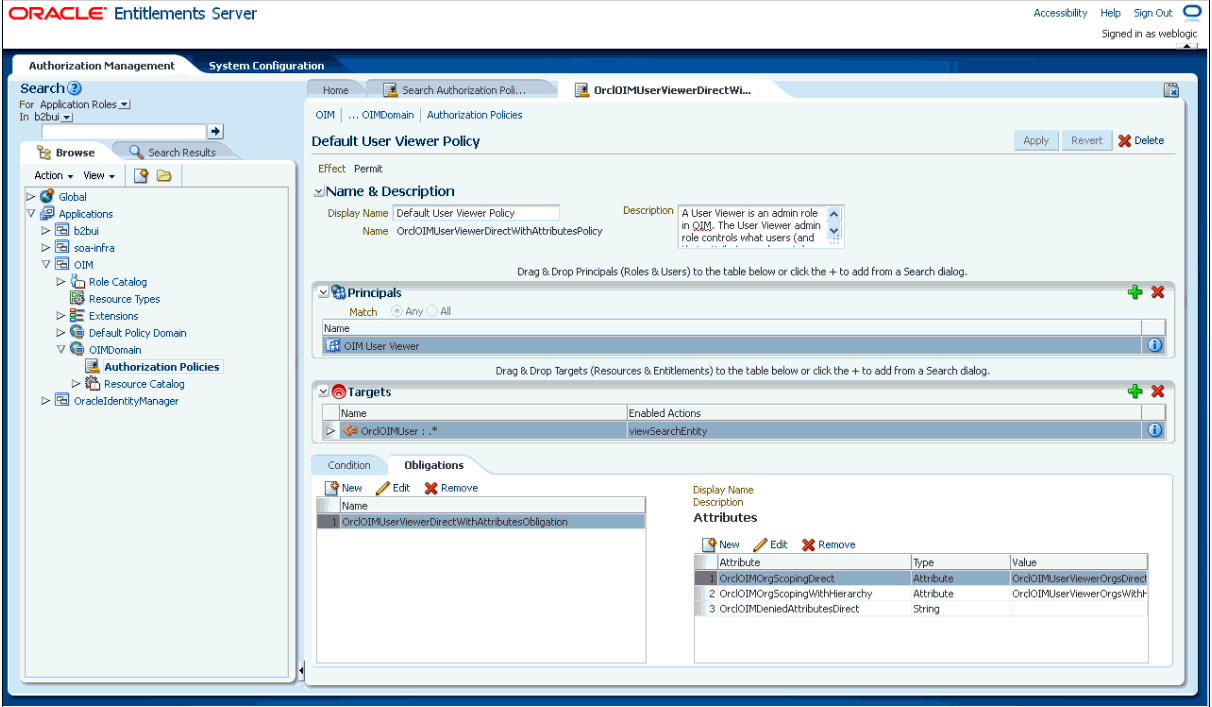Open the In b2bui scope dropdown
The width and height of the screenshot is (1212, 707).
point(67,118)
